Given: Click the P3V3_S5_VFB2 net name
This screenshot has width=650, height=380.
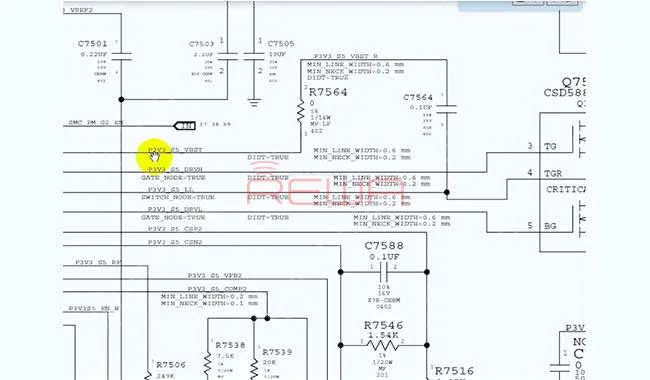Looking at the screenshot, I should coord(215,276).
